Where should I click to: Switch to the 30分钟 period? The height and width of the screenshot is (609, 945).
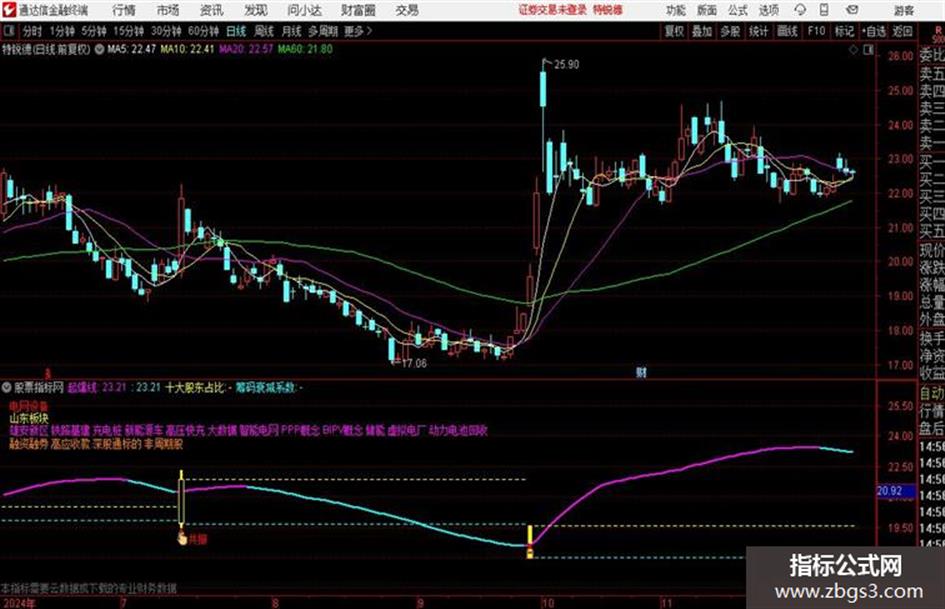coord(166,31)
